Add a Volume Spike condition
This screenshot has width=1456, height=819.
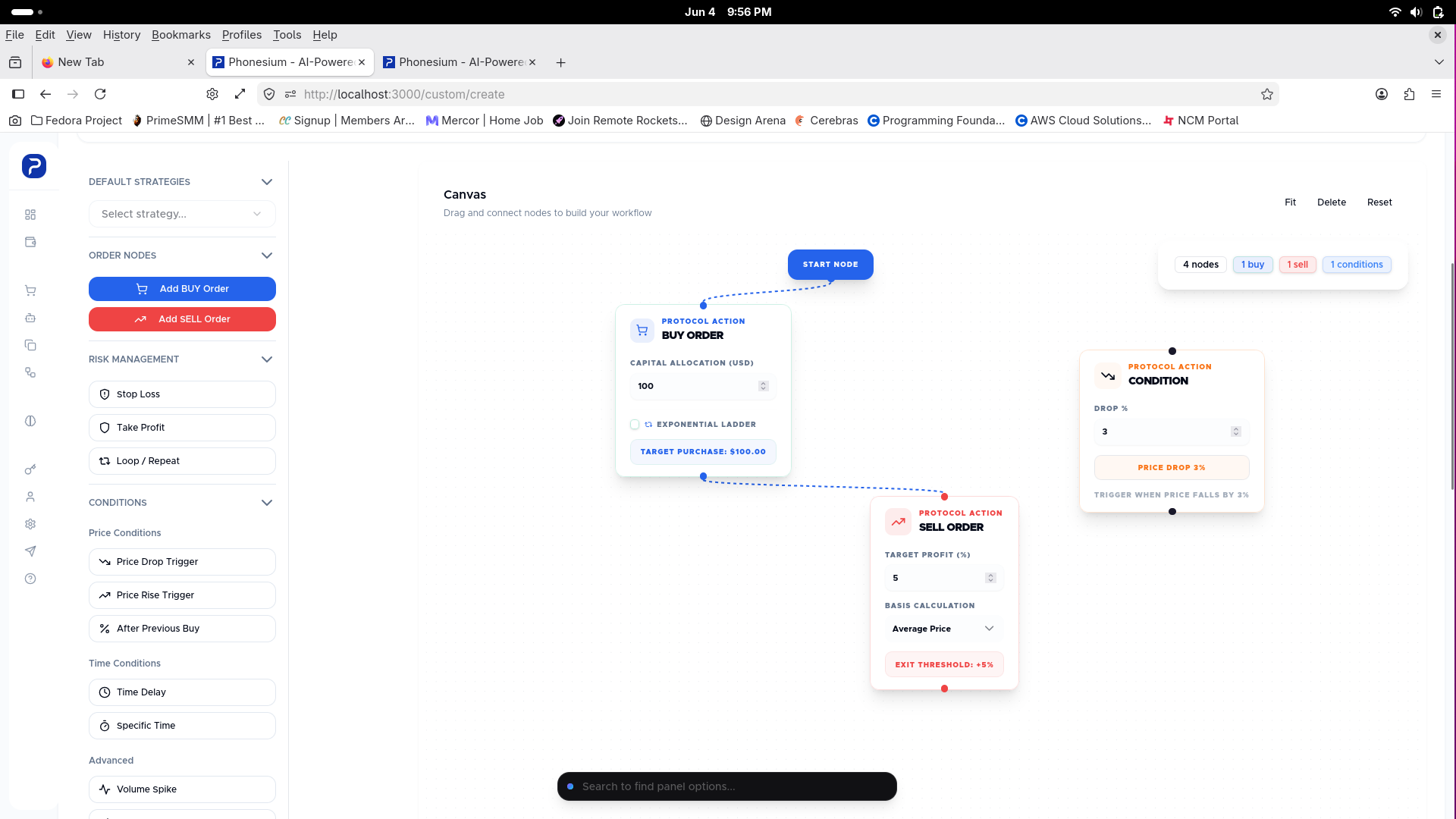pos(182,789)
